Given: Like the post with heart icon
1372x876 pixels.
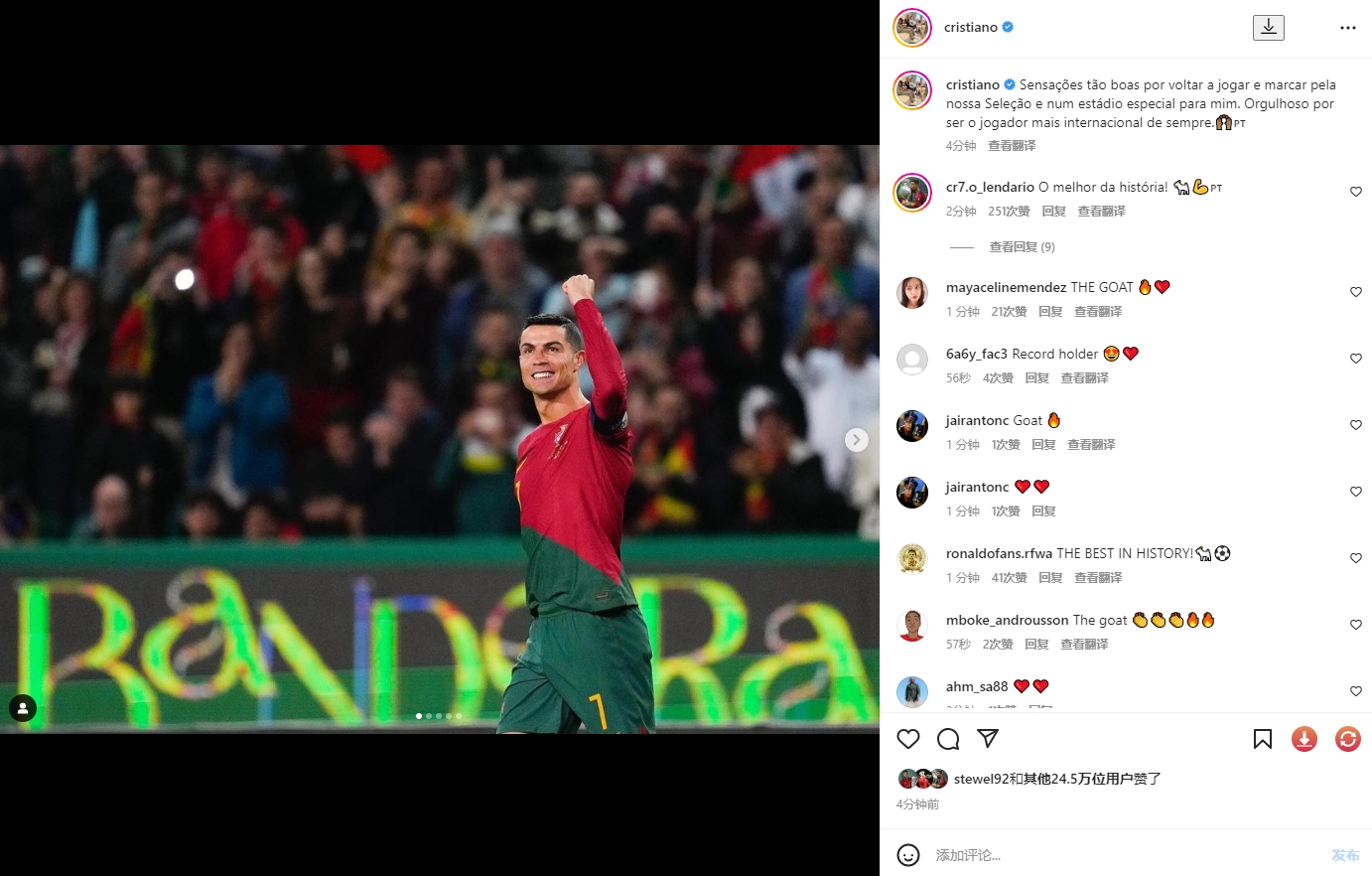Looking at the screenshot, I should point(908,739).
